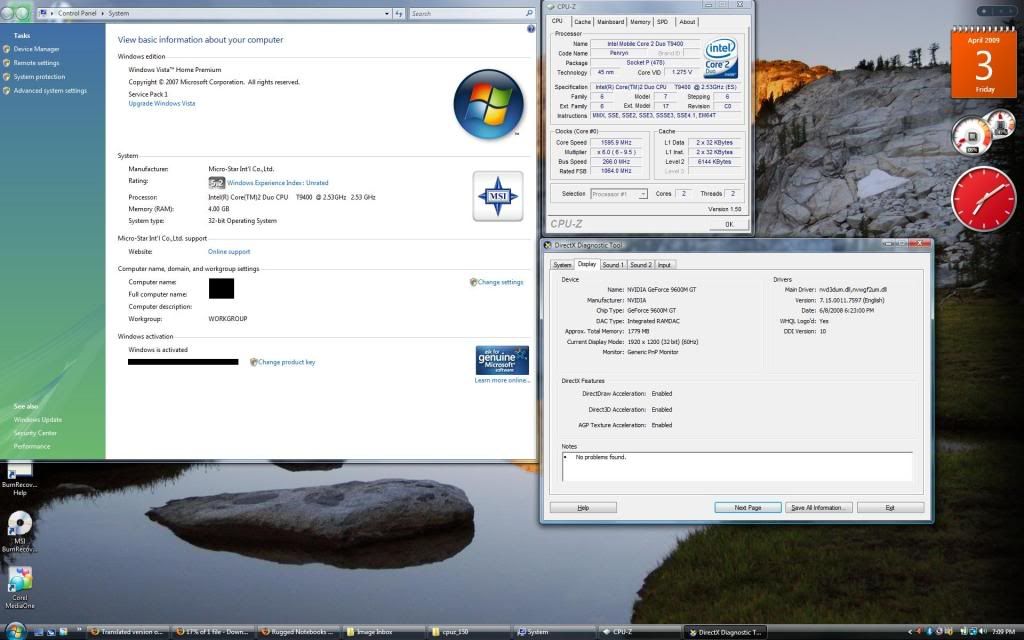
Task: Switch to the Image Inbox taskbar button
Action: [383, 632]
